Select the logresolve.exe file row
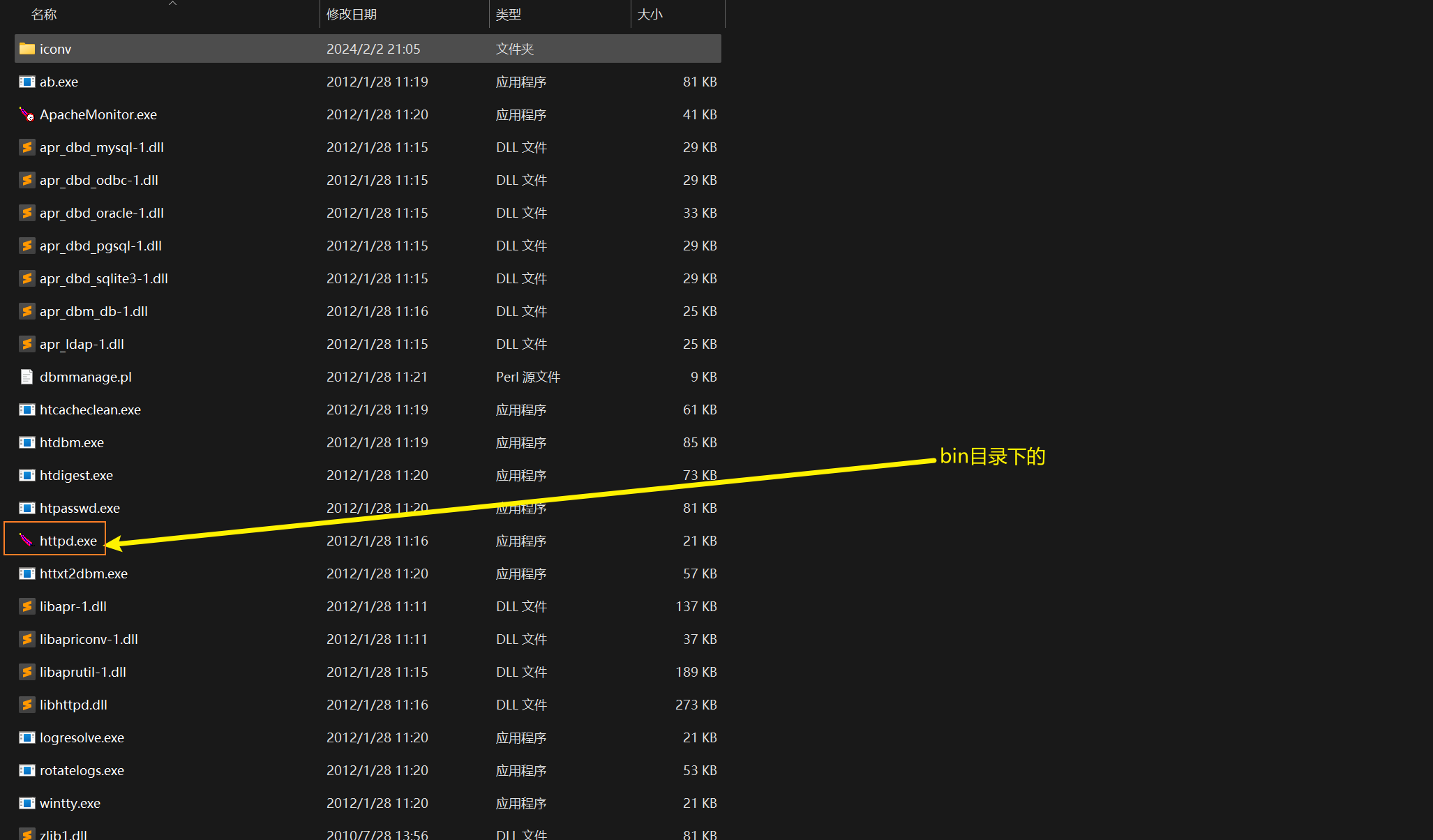The width and height of the screenshot is (1433, 840). click(82, 737)
